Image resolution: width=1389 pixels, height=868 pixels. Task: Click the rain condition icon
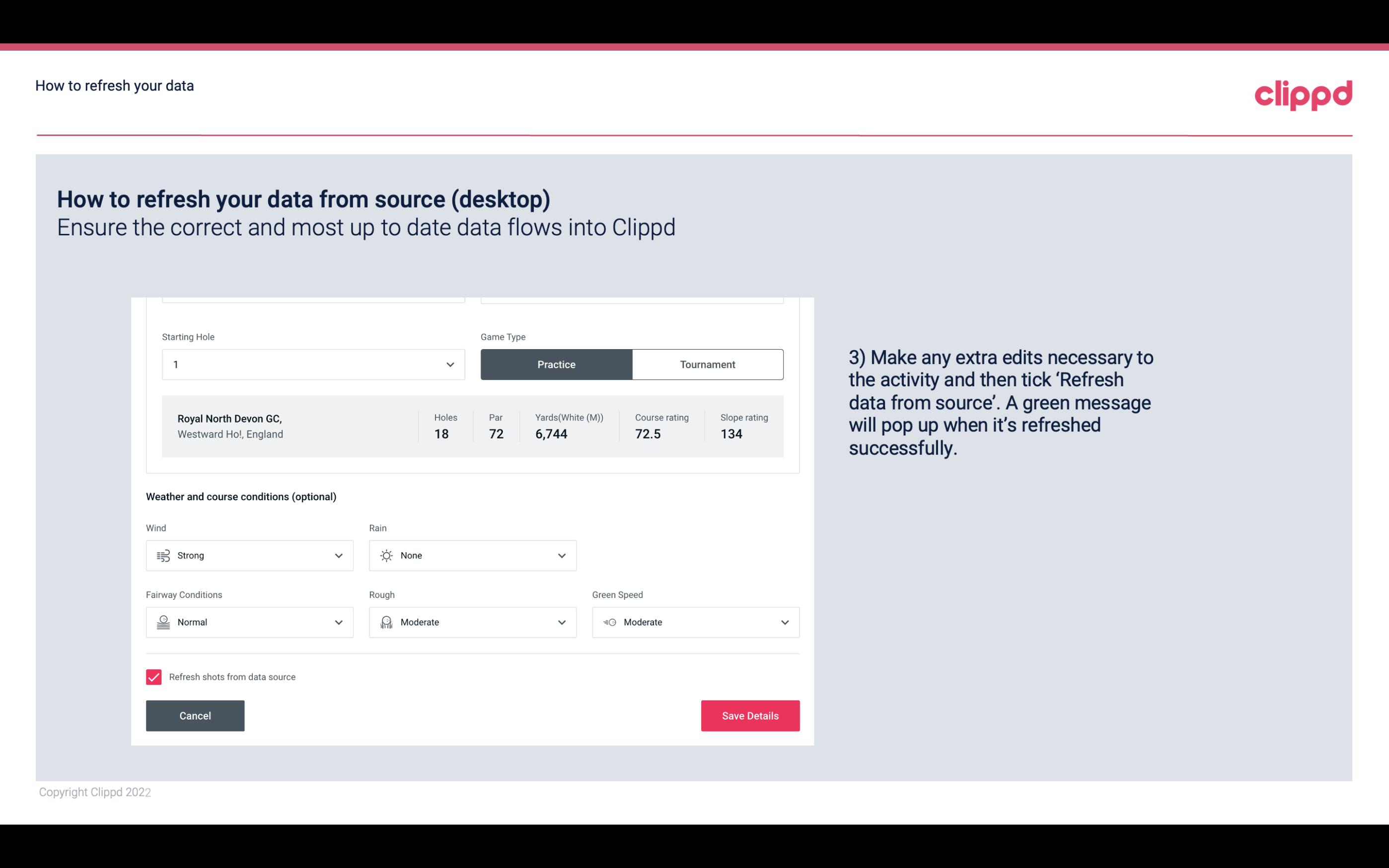pos(387,555)
